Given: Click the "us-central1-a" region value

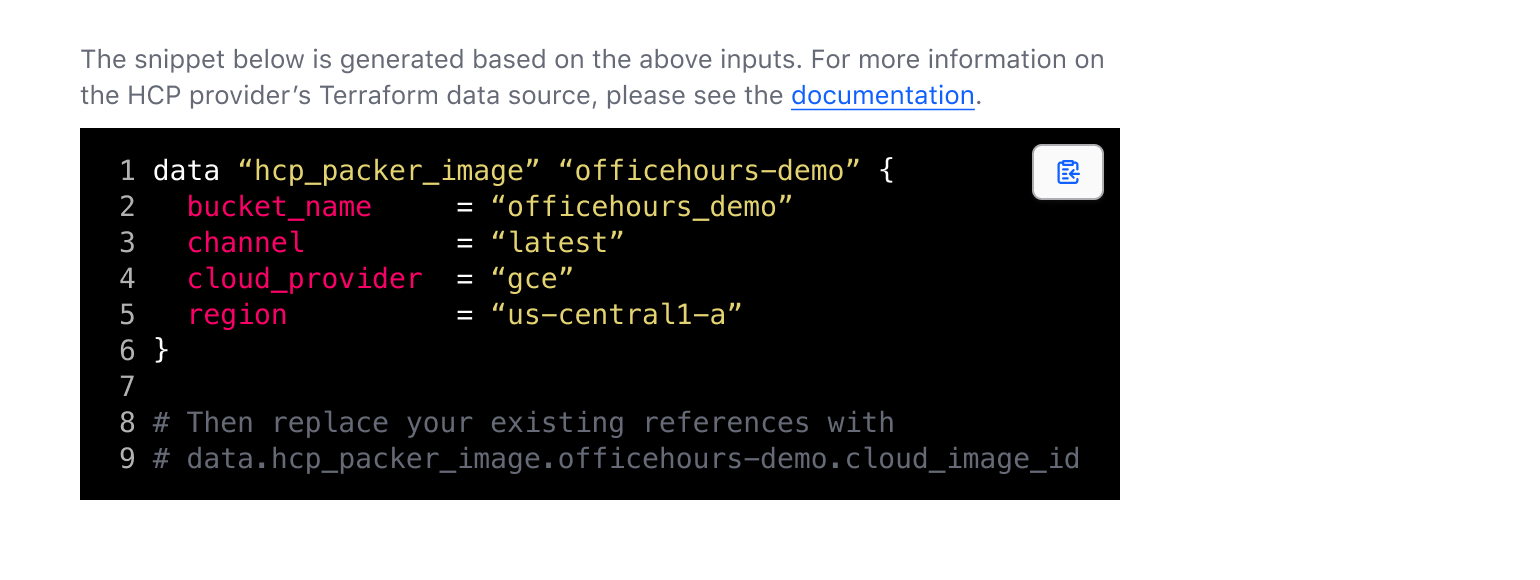Looking at the screenshot, I should click(x=616, y=315).
